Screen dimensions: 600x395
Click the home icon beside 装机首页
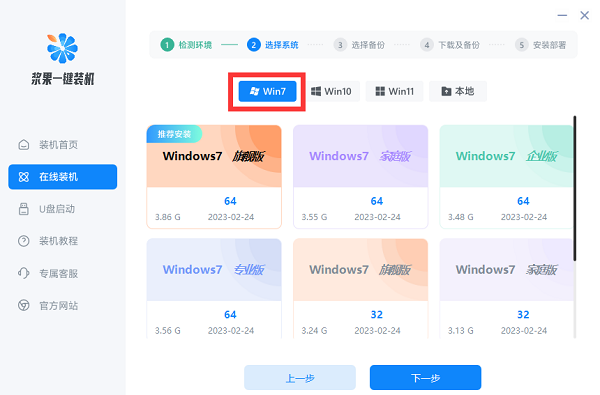24,145
